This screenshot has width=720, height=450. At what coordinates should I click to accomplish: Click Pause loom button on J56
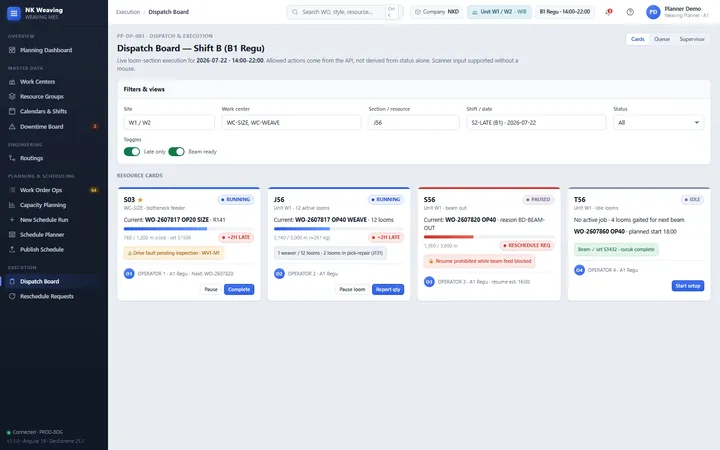pos(352,289)
